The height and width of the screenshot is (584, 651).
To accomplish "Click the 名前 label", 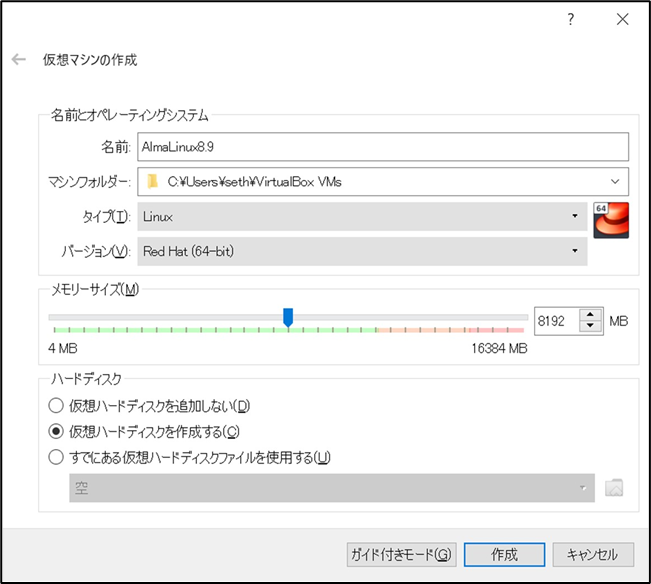I will pyautogui.click(x=116, y=147).
